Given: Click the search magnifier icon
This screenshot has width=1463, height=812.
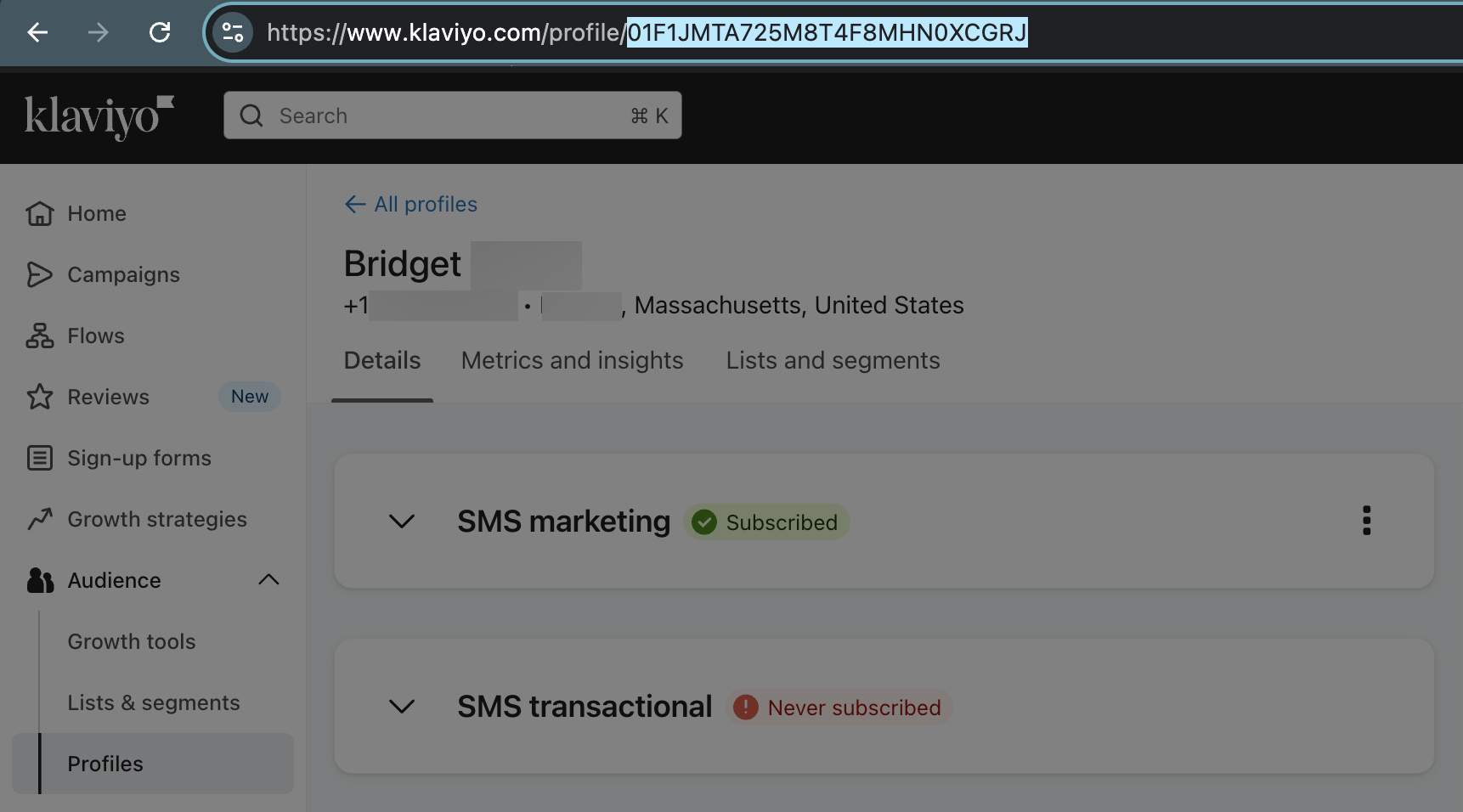Looking at the screenshot, I should 251,115.
